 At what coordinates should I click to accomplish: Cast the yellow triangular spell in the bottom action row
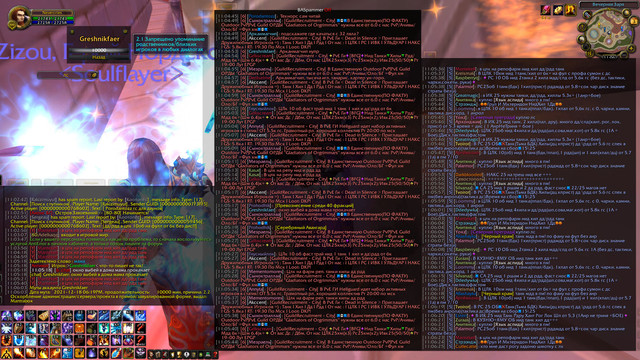point(7,353)
